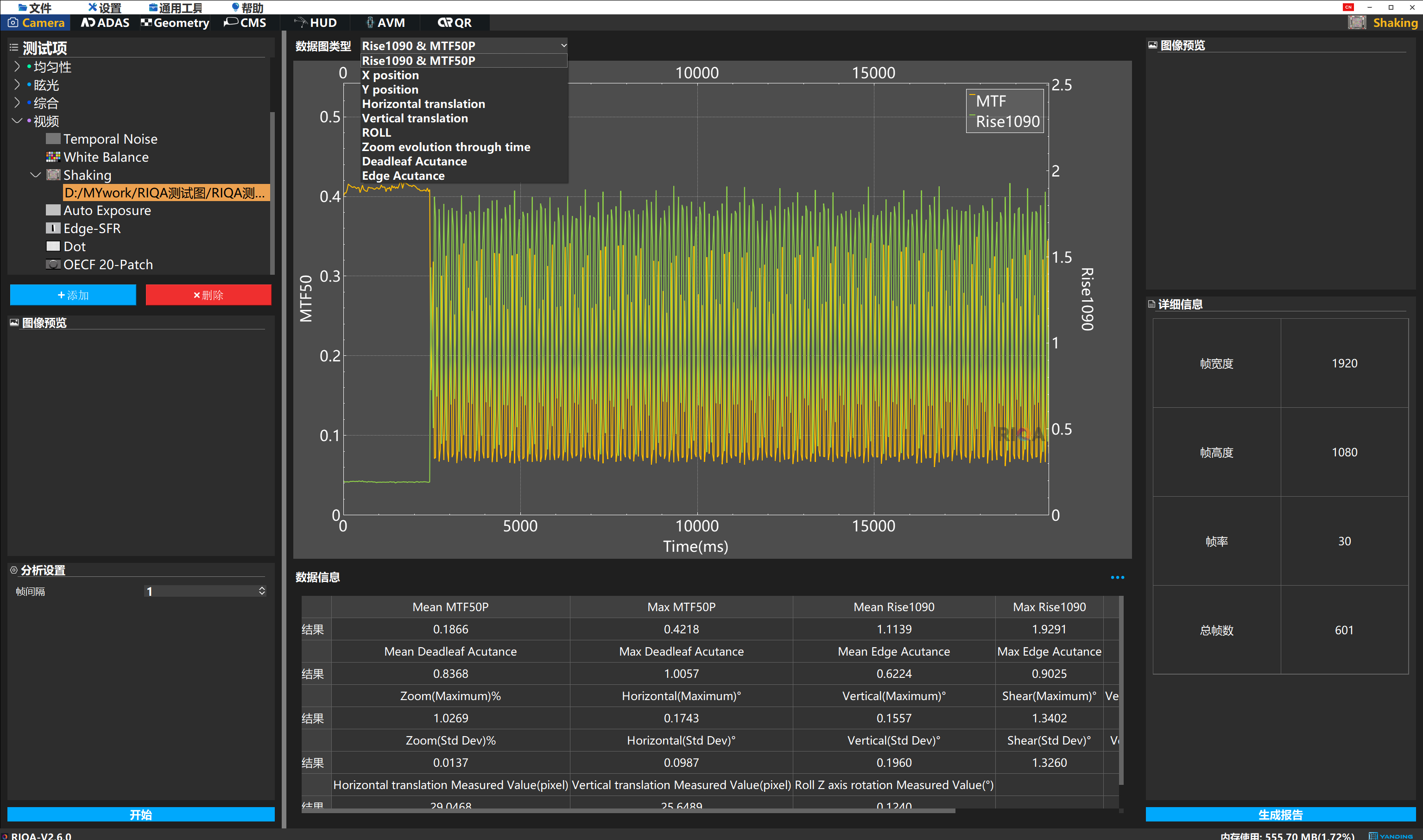Expand the 均匀性 tree category
This screenshot has height=840, width=1423.
[16, 66]
